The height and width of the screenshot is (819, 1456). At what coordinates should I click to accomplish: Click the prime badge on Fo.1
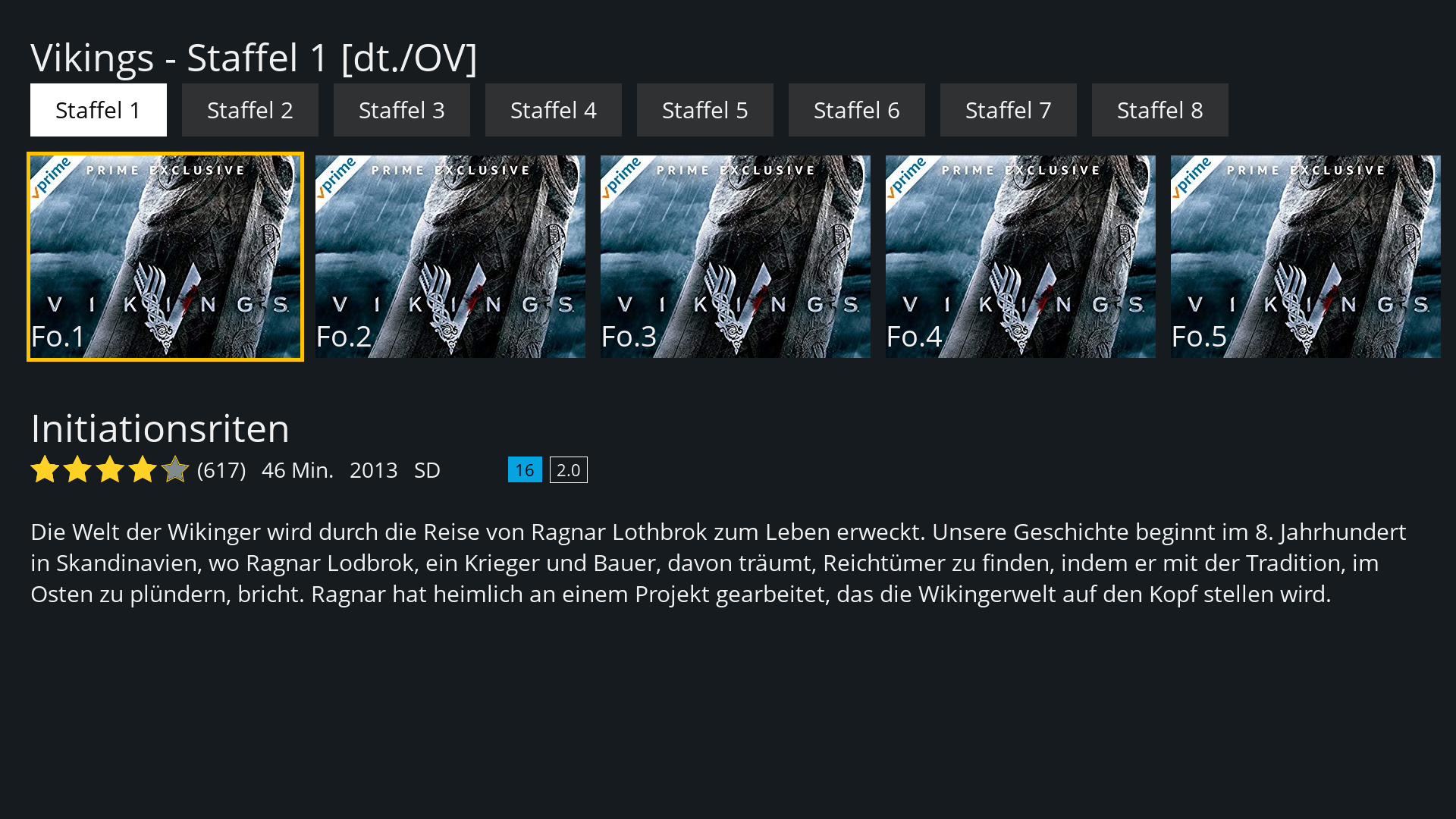[50, 177]
